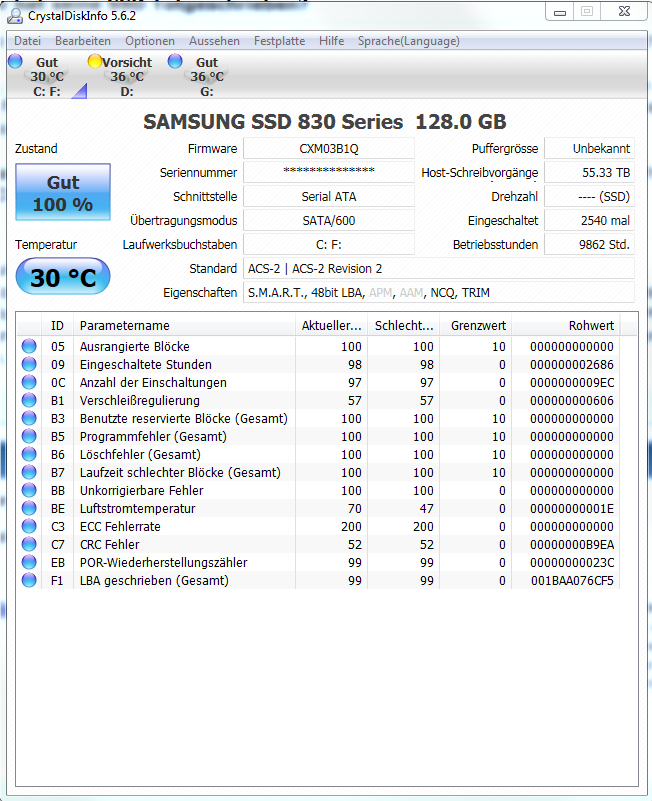Click the status orb of Löschfehler row
Viewport: 652px width, 801px height.
29,454
